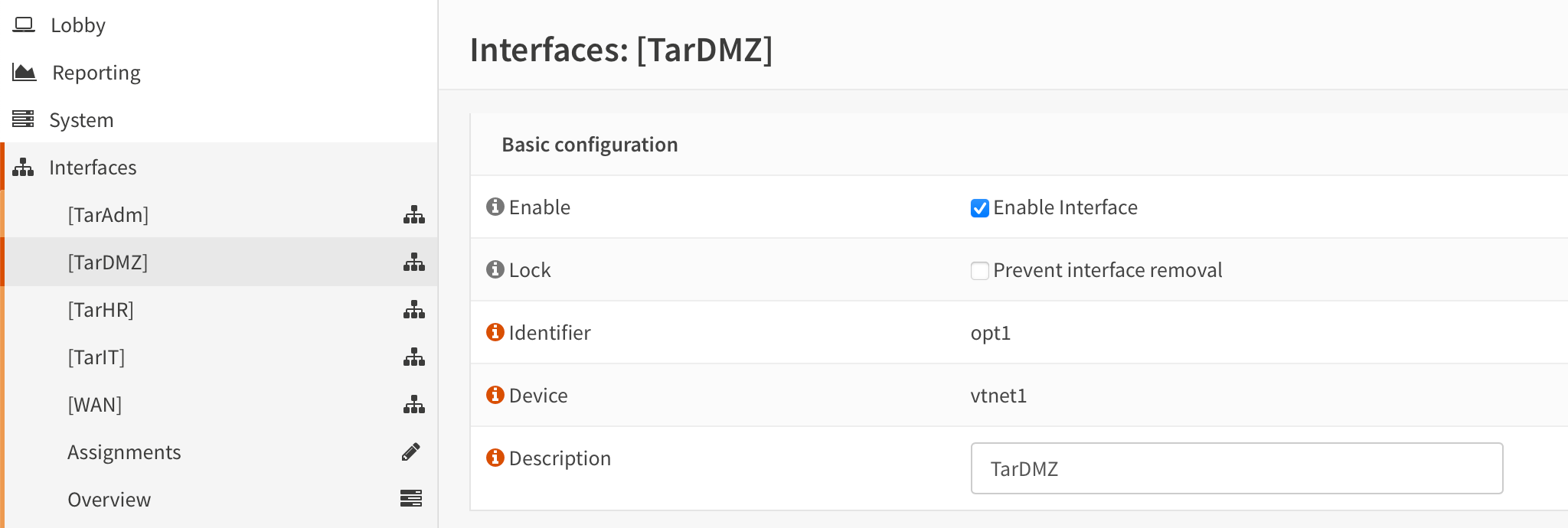Viewport: 1568px width, 528px height.
Task: Click the Description text field
Action: coord(1236,468)
